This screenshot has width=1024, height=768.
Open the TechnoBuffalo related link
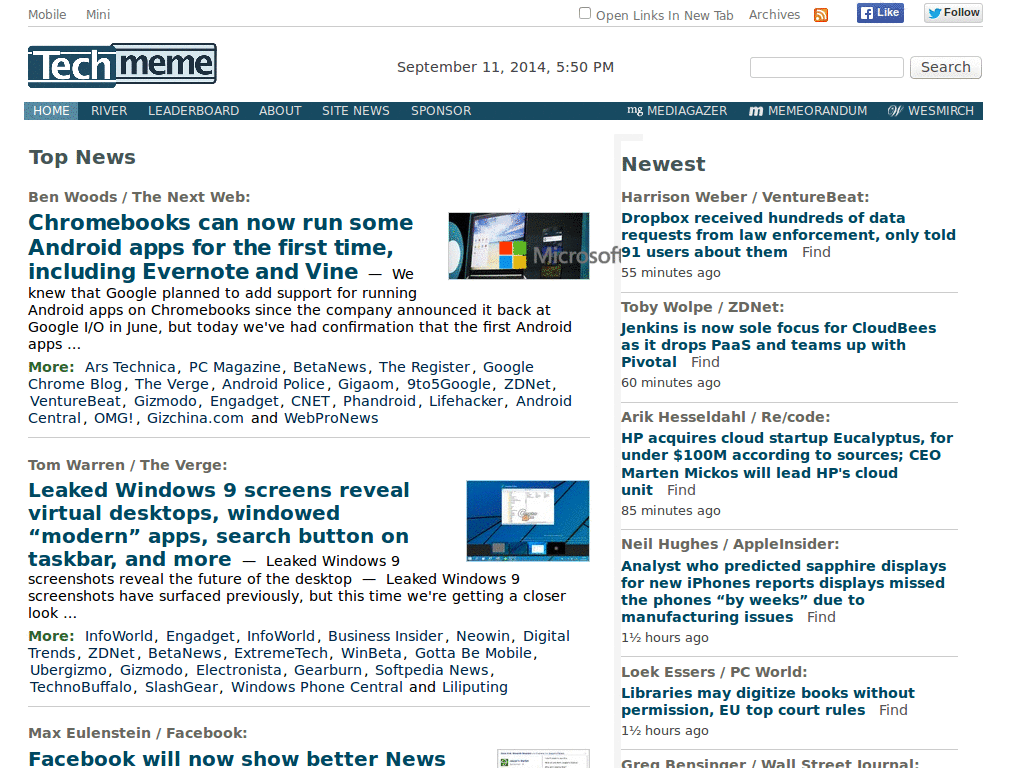(81, 687)
